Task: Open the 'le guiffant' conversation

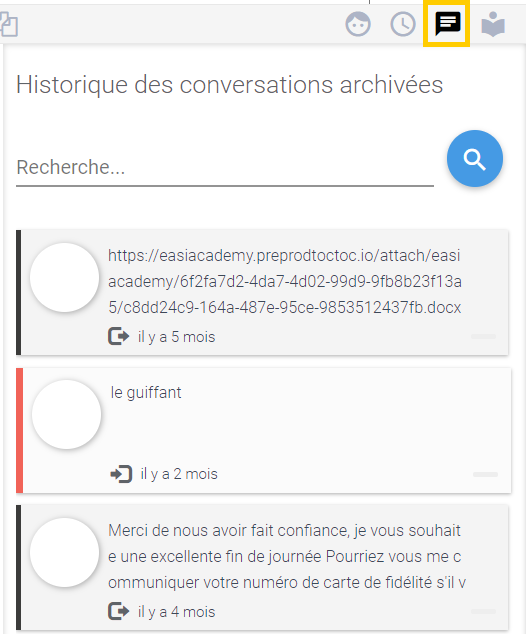Action: click(x=264, y=431)
